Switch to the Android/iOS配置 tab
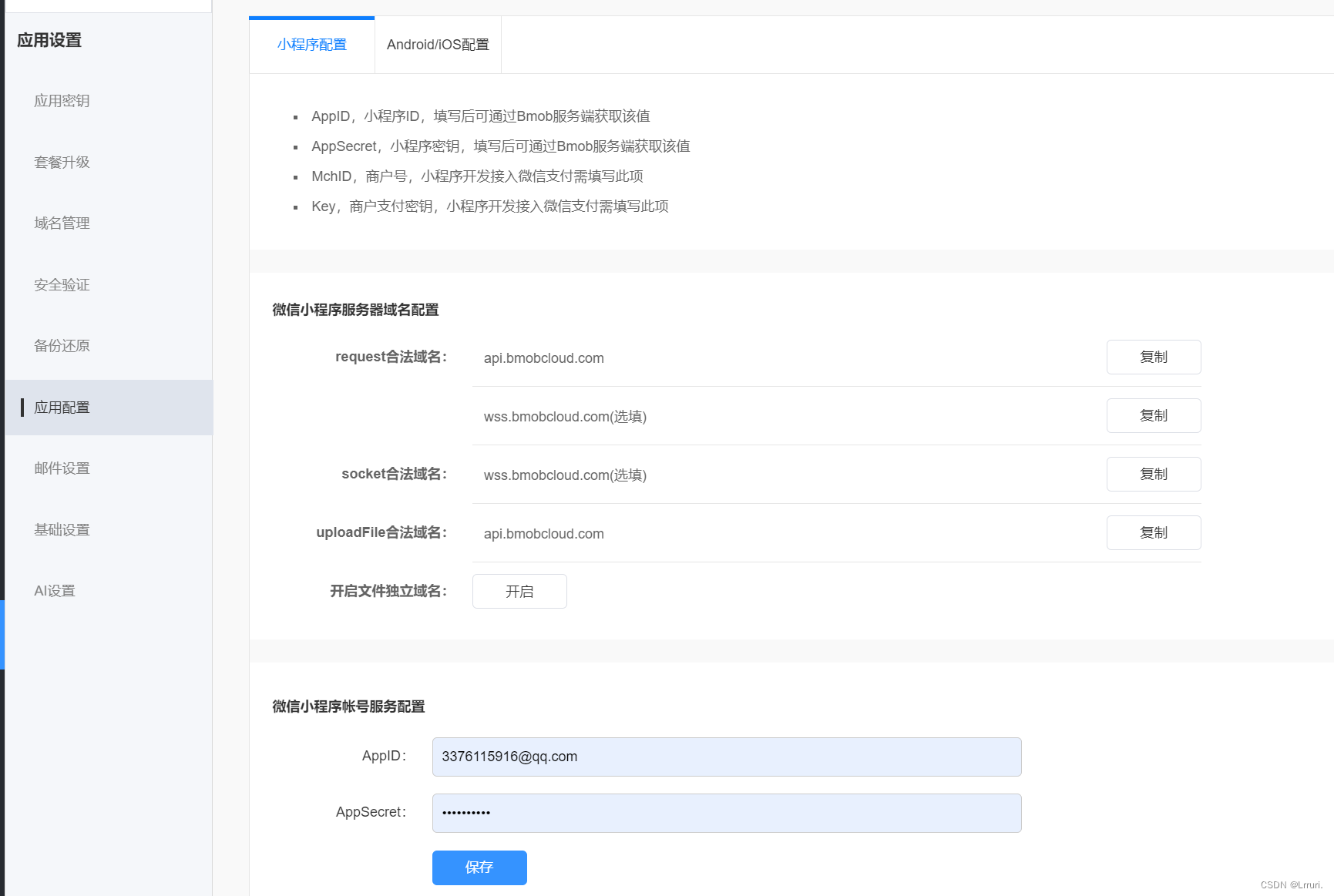 (x=437, y=44)
